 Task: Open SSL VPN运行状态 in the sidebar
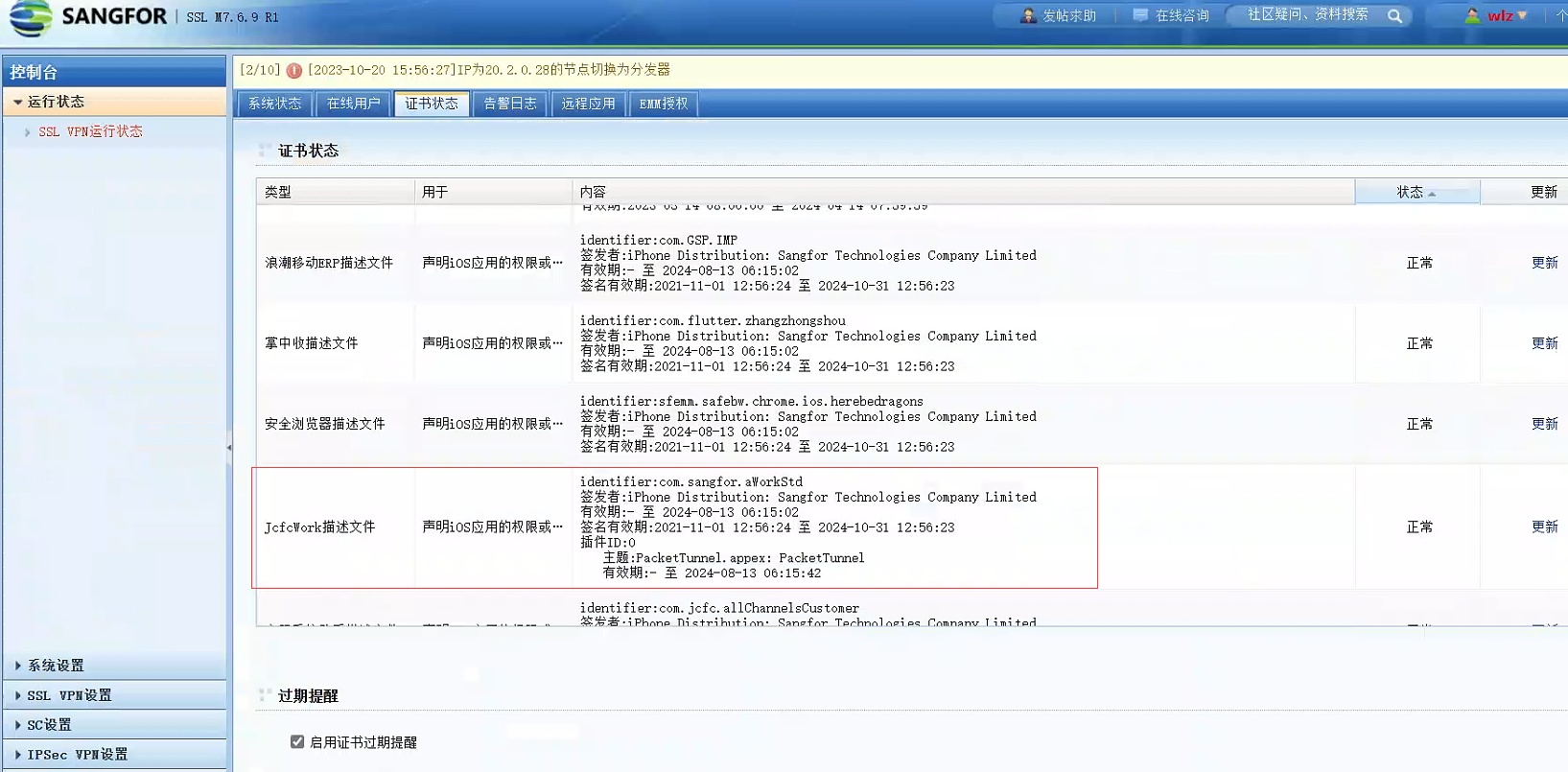pos(90,131)
